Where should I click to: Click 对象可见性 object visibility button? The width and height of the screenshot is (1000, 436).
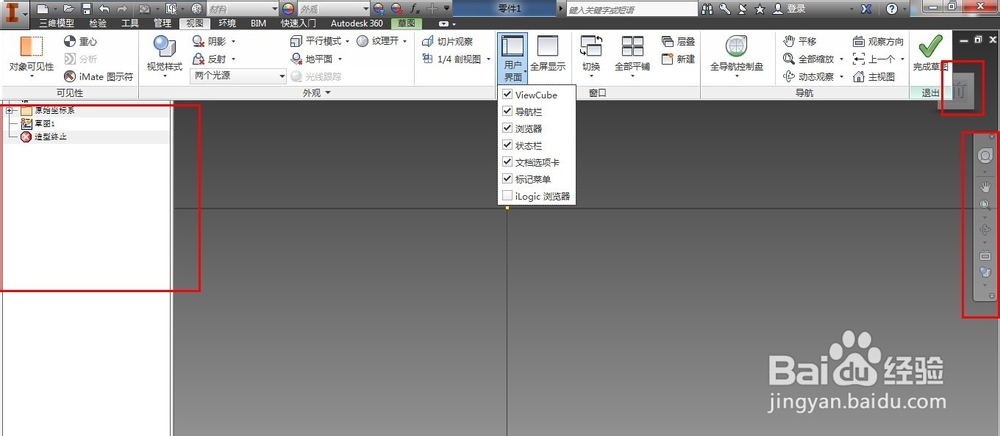31,55
